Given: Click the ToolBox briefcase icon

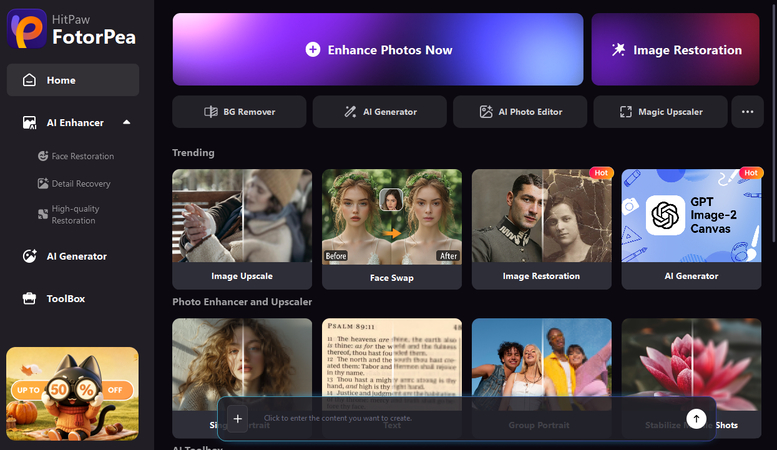Looking at the screenshot, I should pyautogui.click(x=29, y=298).
